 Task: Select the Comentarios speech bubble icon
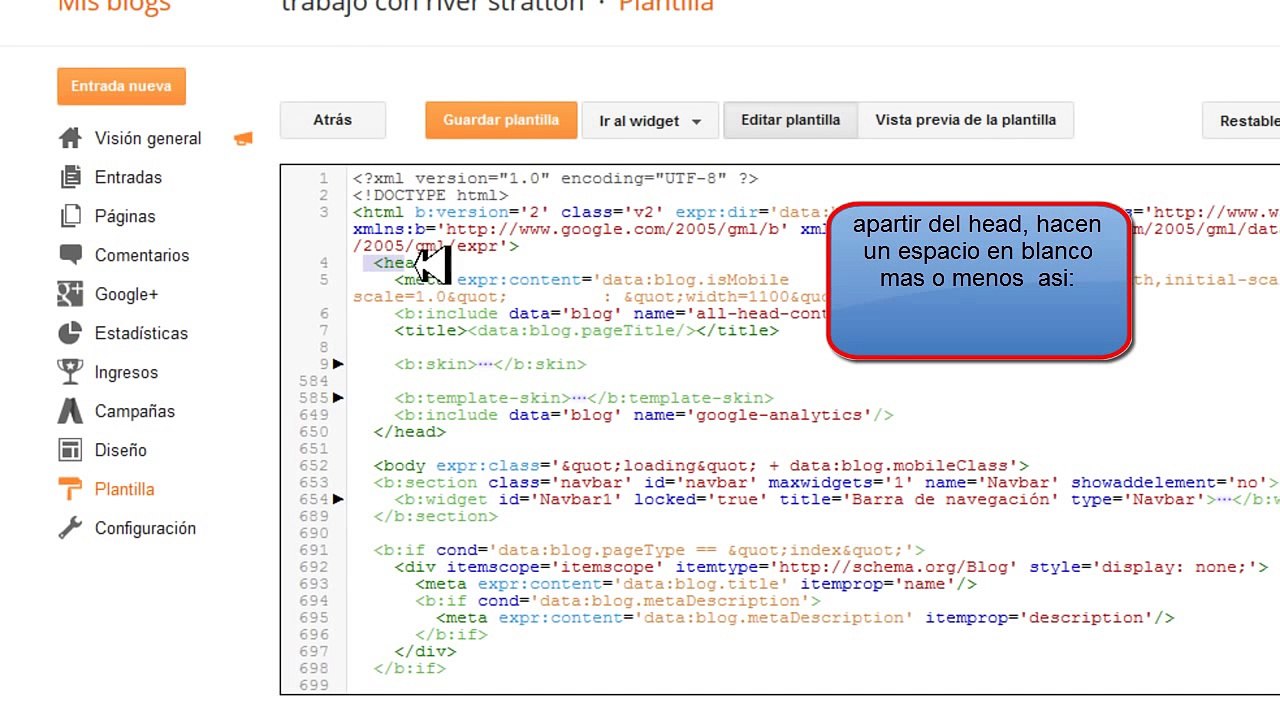70,255
